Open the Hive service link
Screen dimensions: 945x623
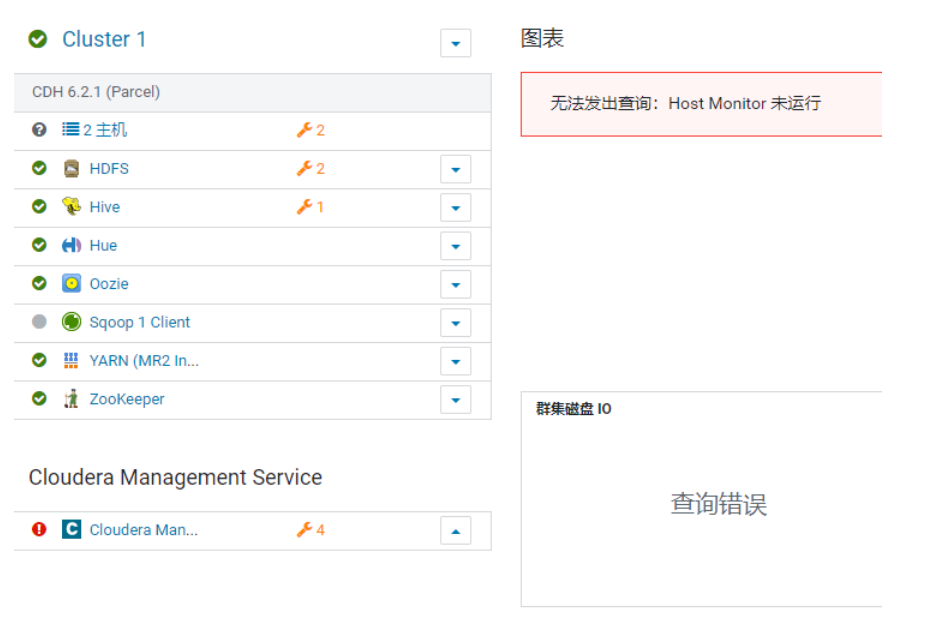[x=105, y=207]
